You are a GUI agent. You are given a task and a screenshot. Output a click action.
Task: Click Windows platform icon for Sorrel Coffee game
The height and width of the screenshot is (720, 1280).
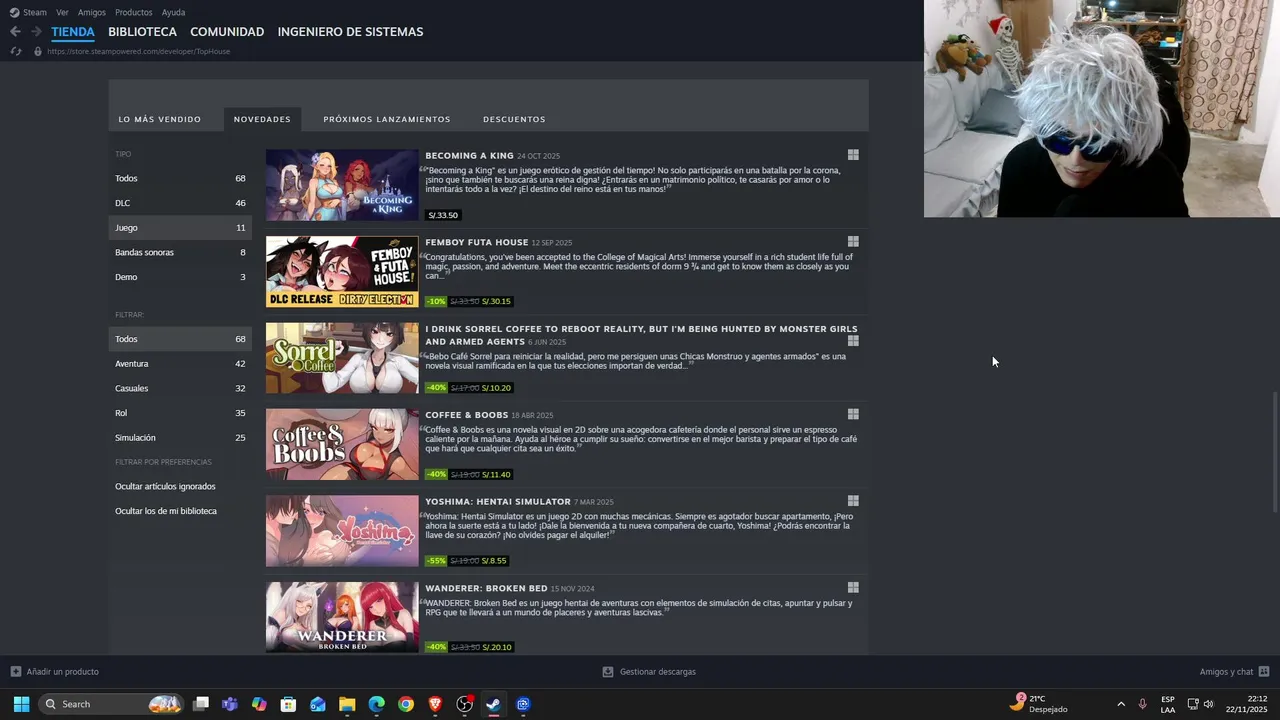click(853, 341)
